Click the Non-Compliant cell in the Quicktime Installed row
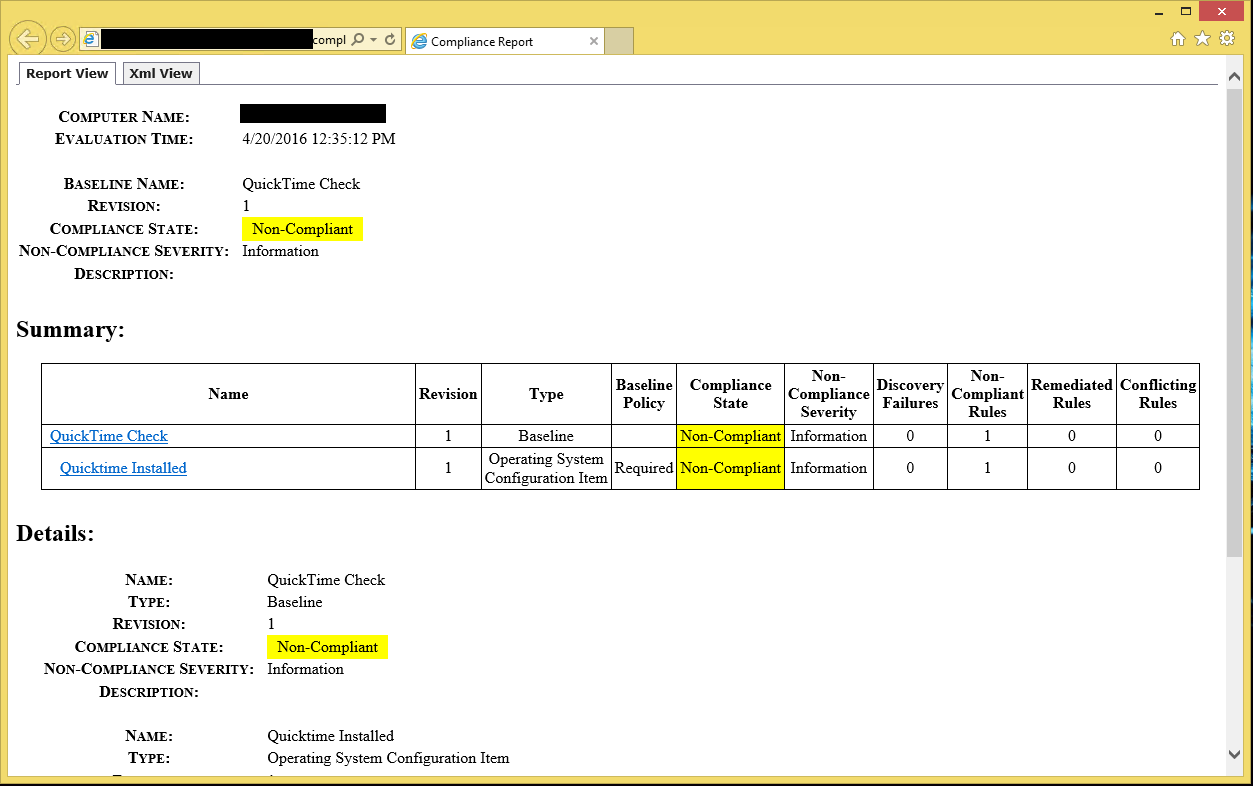This screenshot has width=1253, height=786. [x=730, y=468]
